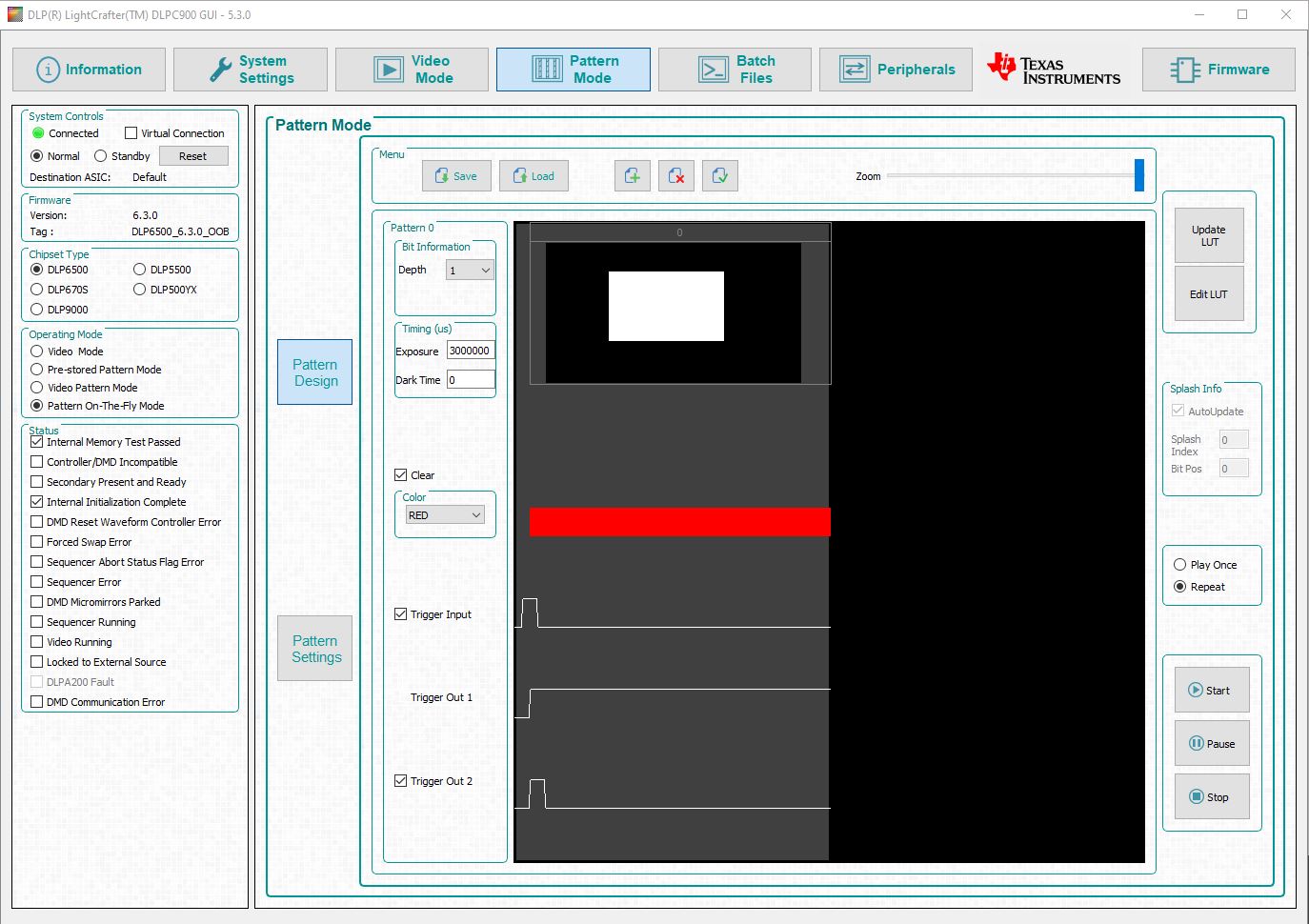Select the Normal power mode
The image size is (1309, 924).
coord(37,156)
